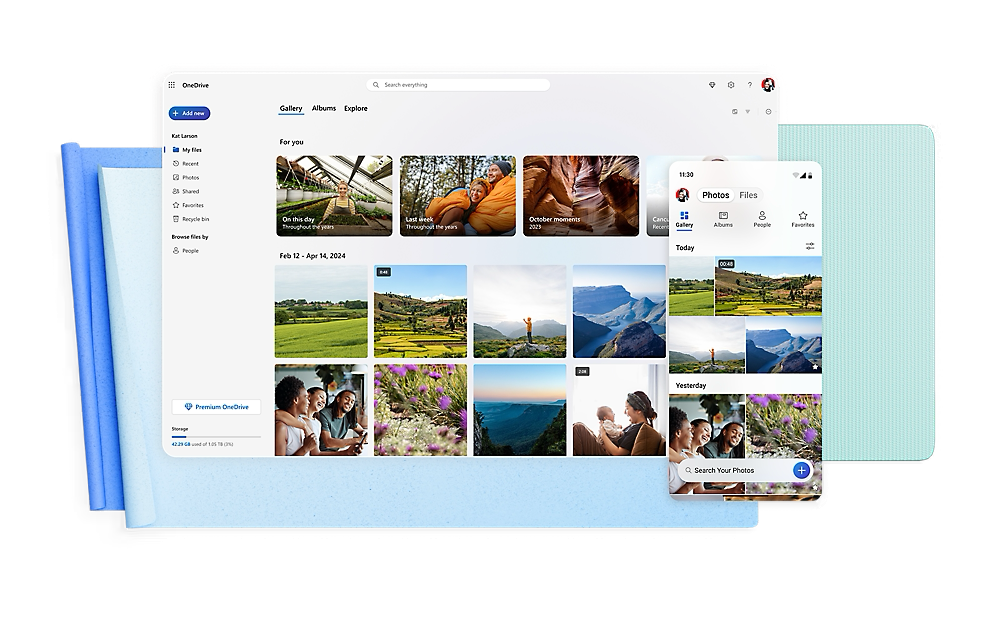Switch to the Explore tab
This screenshot has height=642, width=1000.
click(x=355, y=108)
